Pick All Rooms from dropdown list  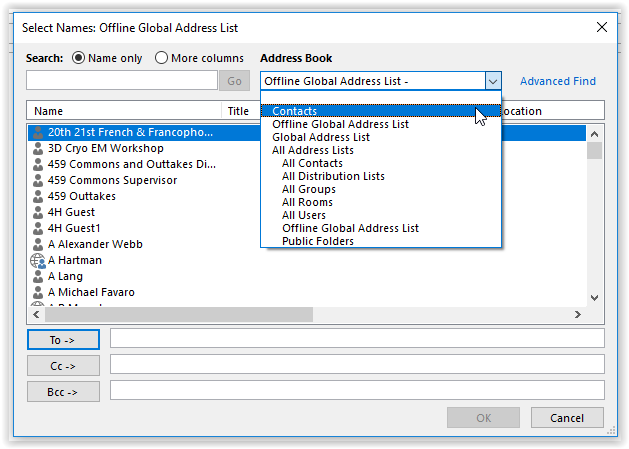(381, 202)
